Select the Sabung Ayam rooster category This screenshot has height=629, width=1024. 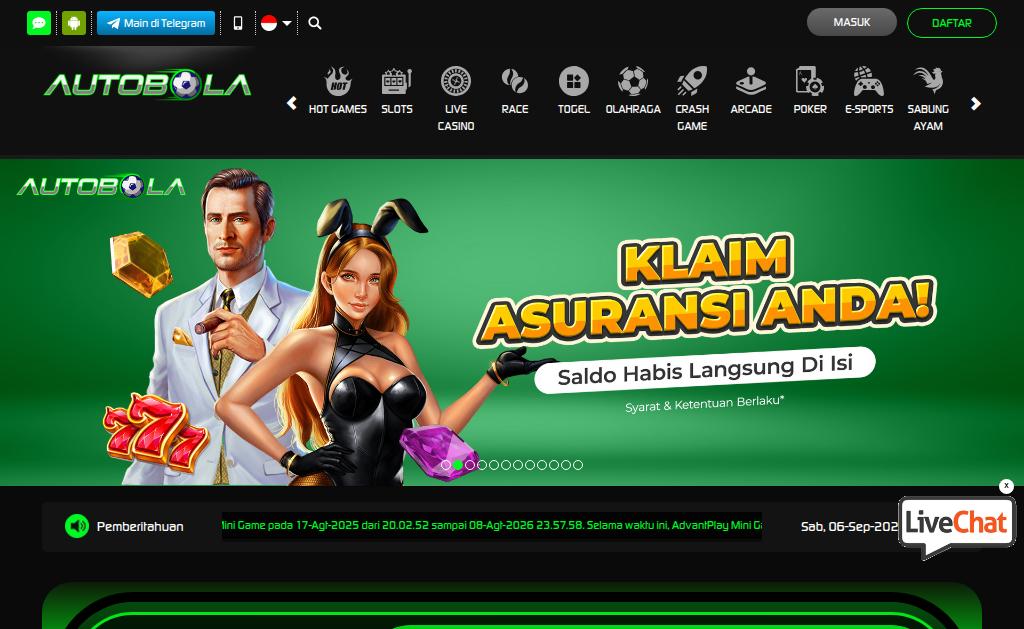pyautogui.click(x=928, y=99)
